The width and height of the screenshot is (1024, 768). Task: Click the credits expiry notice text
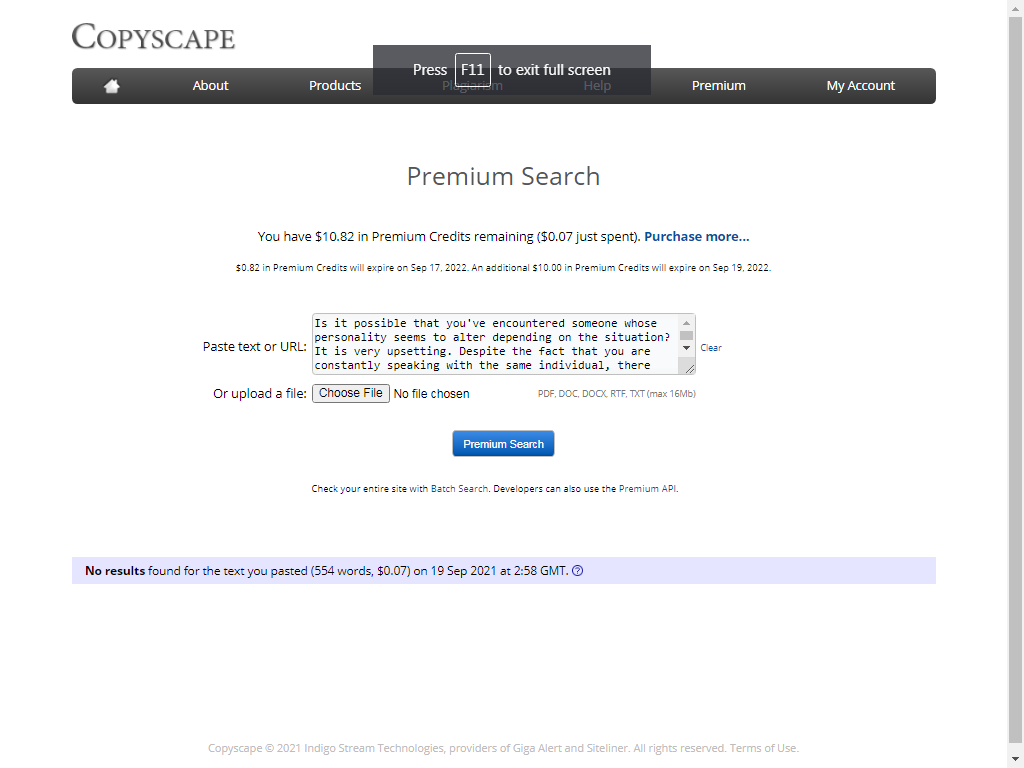click(x=503, y=268)
